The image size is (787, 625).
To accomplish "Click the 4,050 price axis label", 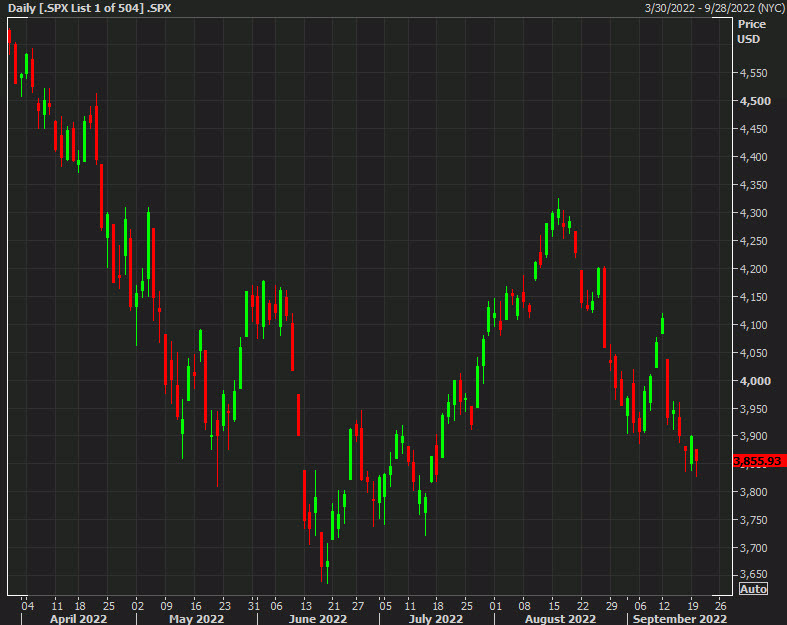I will point(753,353).
